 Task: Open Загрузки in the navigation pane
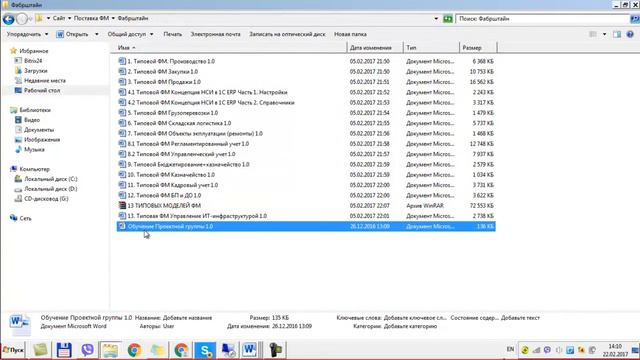(36, 71)
